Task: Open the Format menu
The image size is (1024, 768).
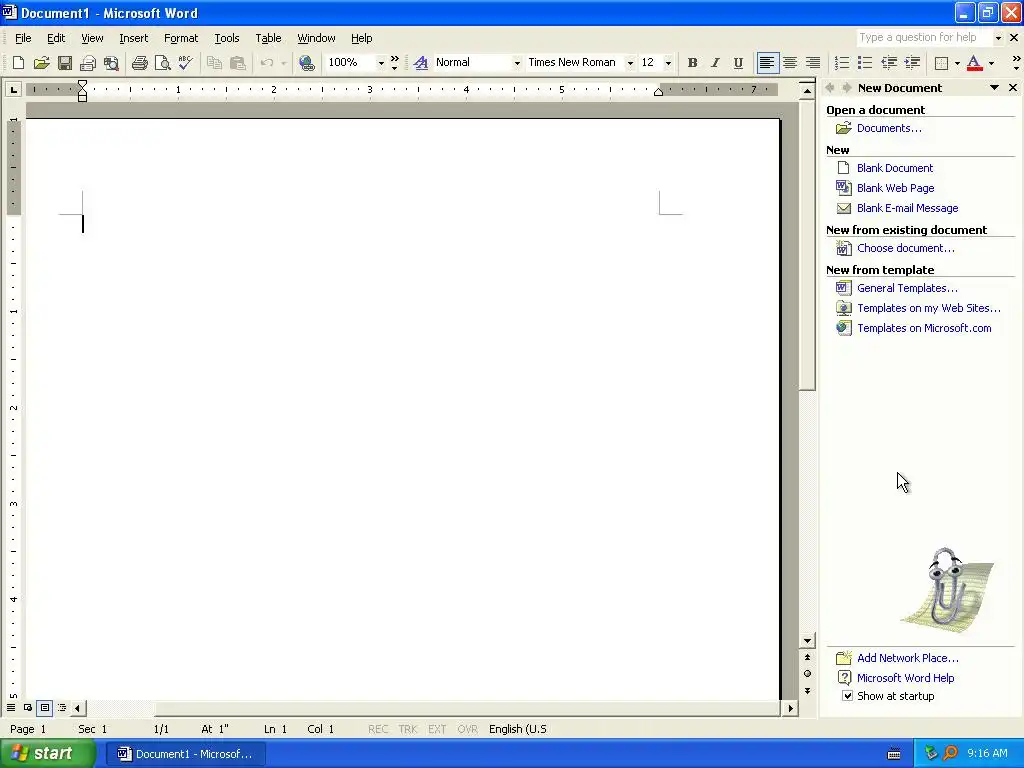Action: (x=181, y=38)
